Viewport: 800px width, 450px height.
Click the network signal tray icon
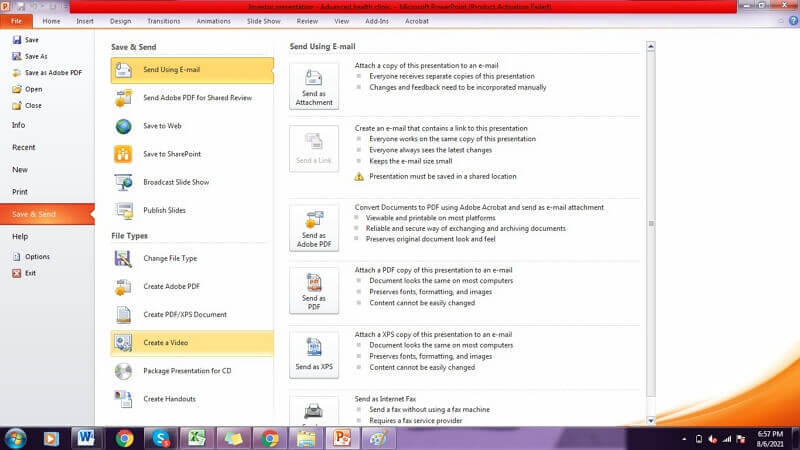pos(727,439)
